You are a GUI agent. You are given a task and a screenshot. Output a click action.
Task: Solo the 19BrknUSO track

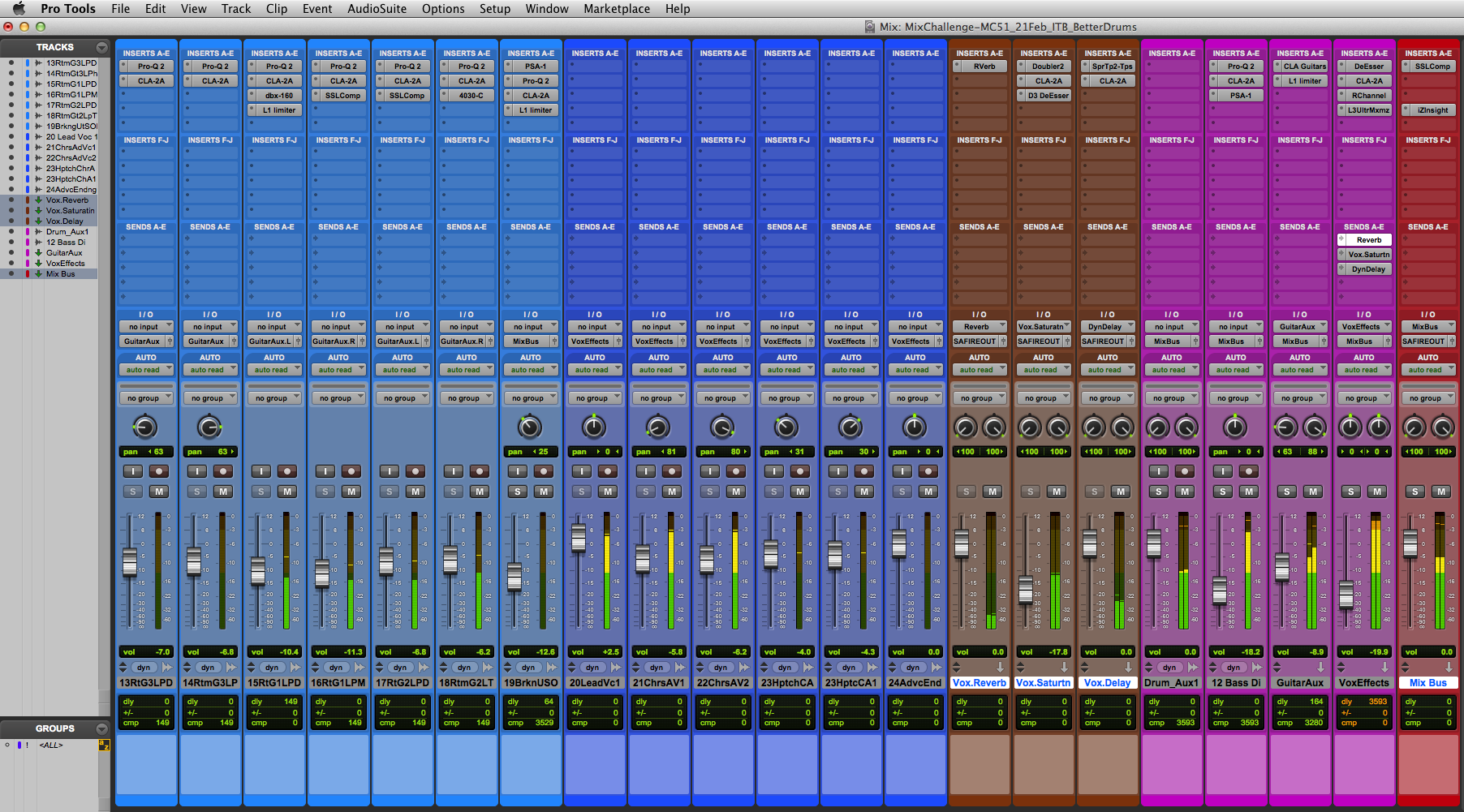[518, 492]
